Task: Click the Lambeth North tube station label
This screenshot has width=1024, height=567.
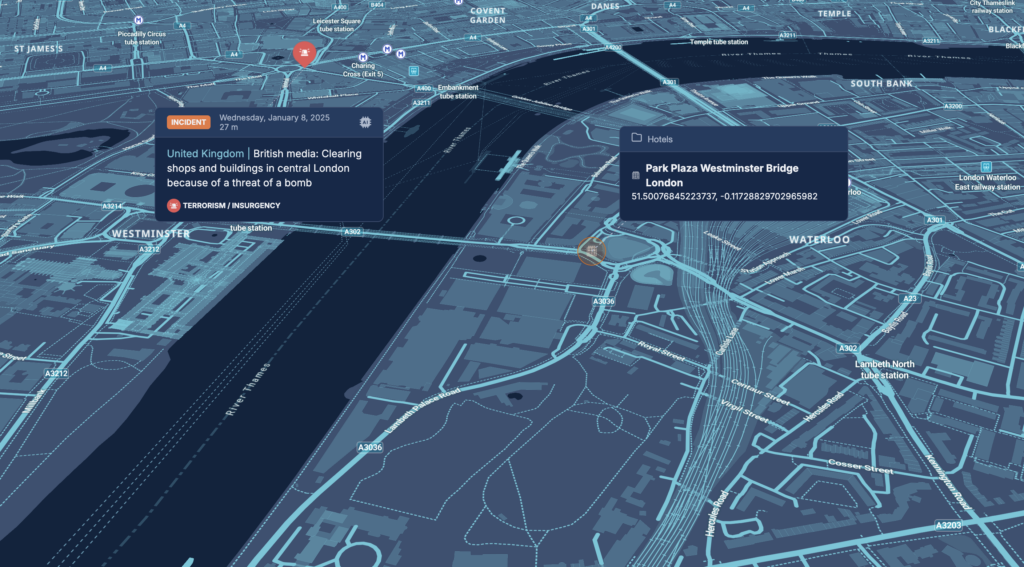Action: pyautogui.click(x=884, y=370)
